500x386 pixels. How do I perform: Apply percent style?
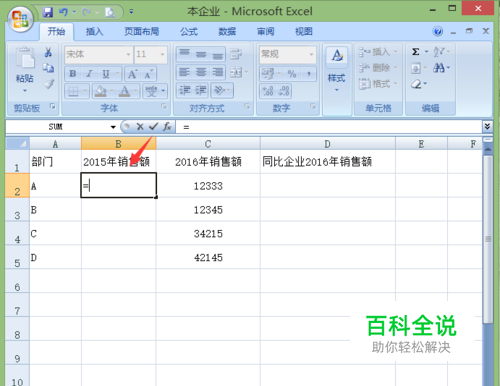pos(292,74)
